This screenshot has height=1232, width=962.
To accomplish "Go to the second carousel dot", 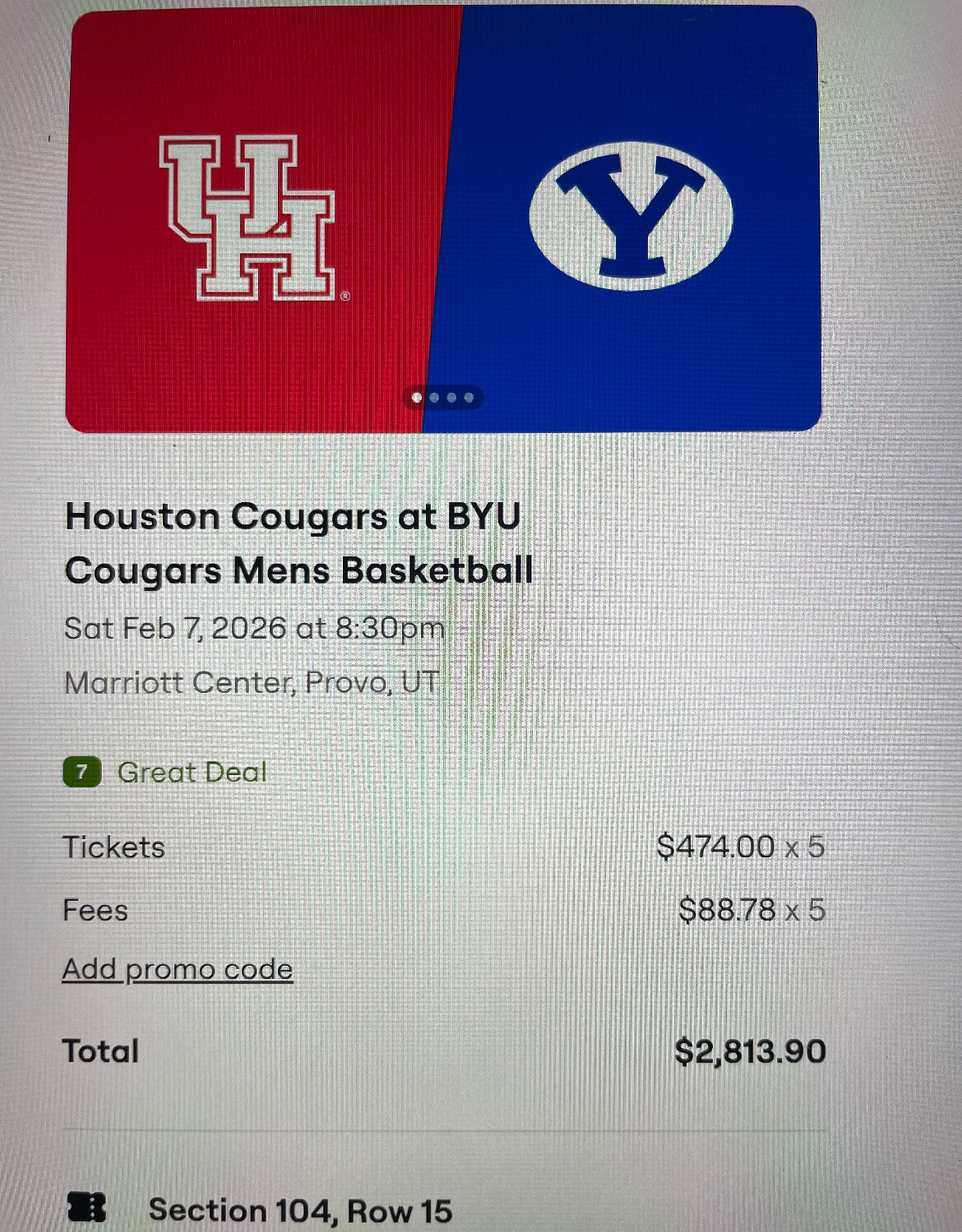I will pos(435,398).
